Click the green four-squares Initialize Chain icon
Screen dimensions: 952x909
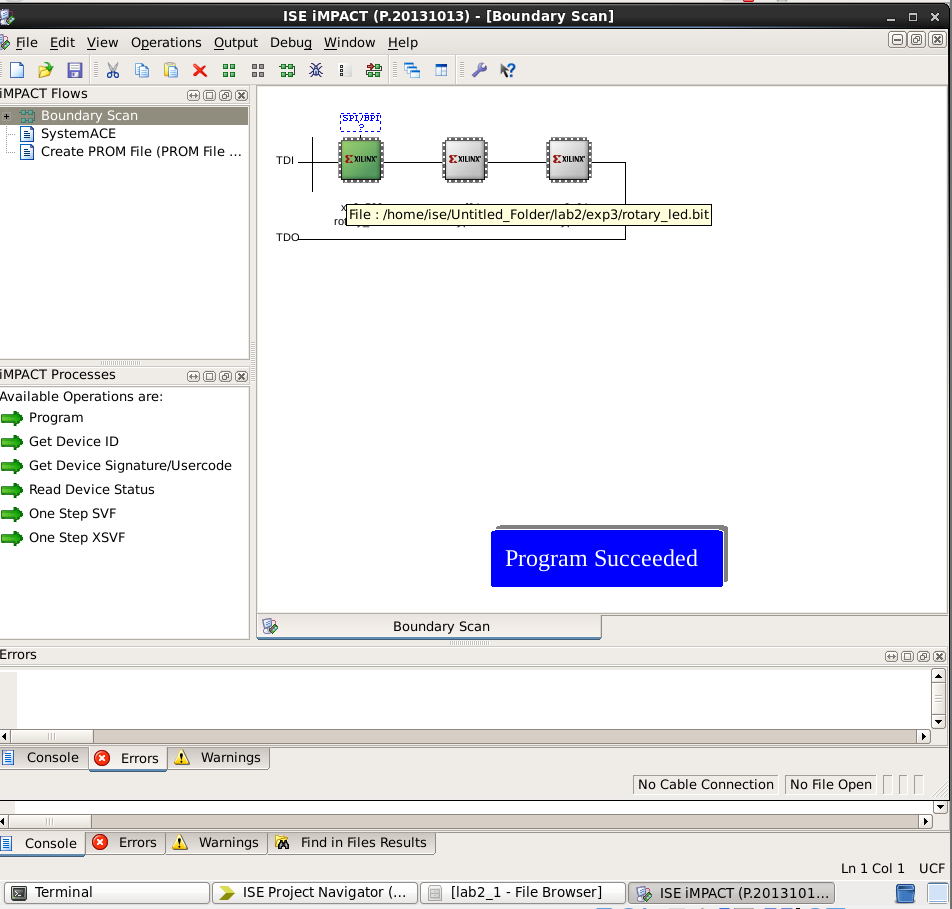229,70
